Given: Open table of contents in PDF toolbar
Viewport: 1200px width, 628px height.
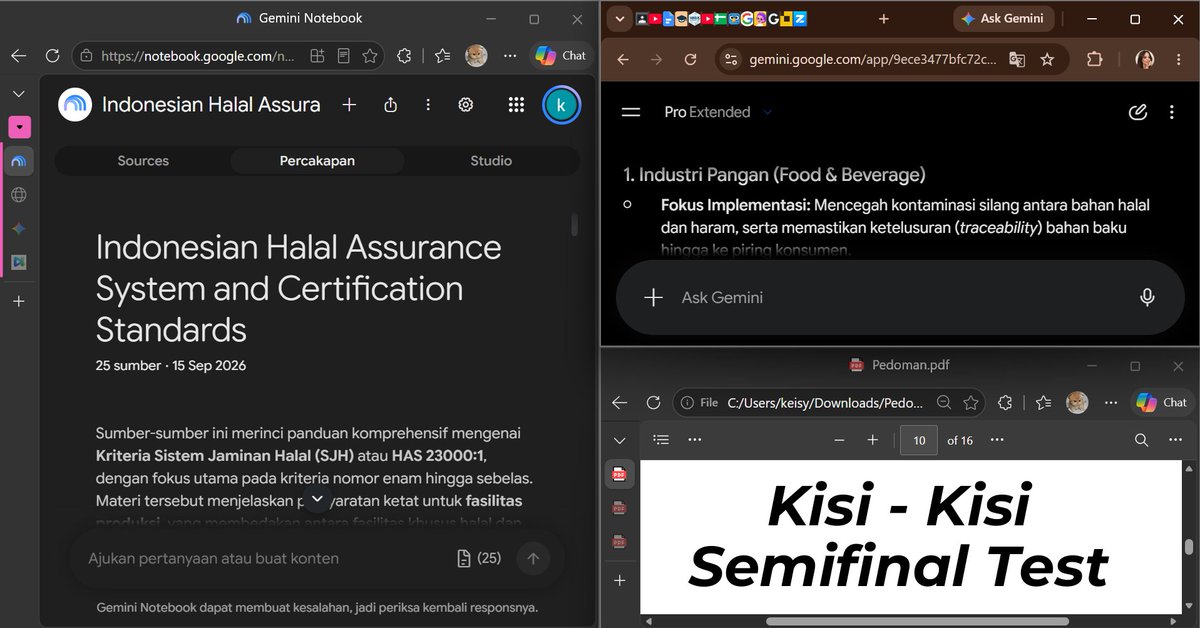Looking at the screenshot, I should (660, 440).
